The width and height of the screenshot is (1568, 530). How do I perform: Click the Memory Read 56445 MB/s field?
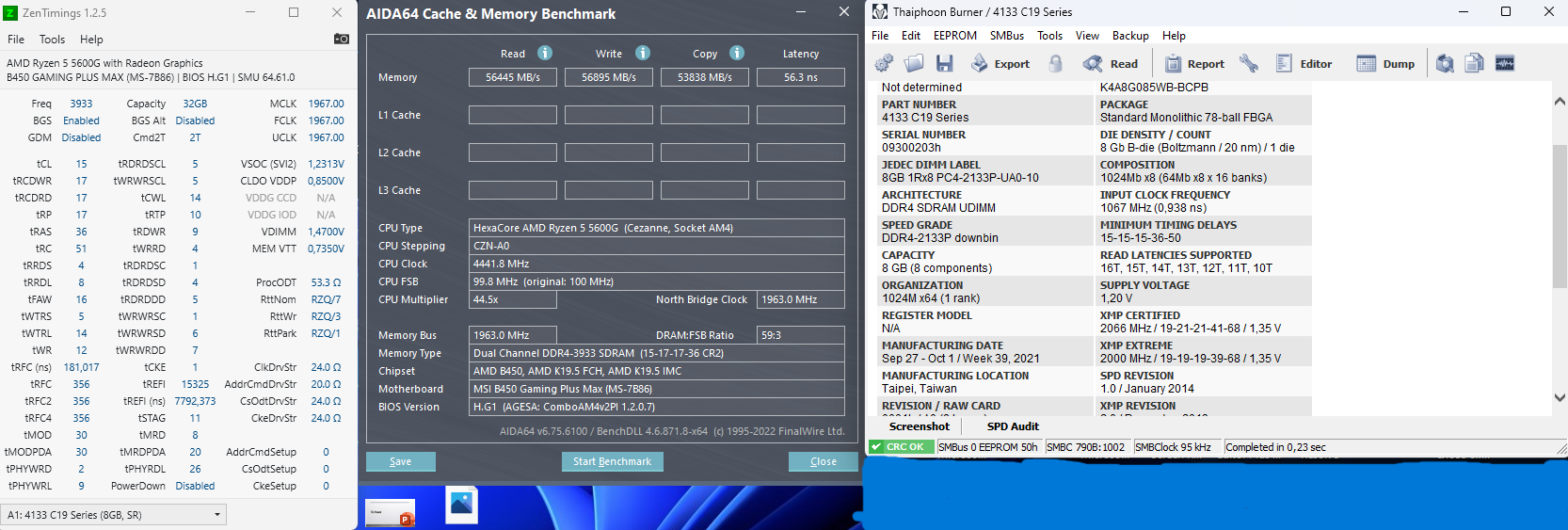tap(513, 77)
